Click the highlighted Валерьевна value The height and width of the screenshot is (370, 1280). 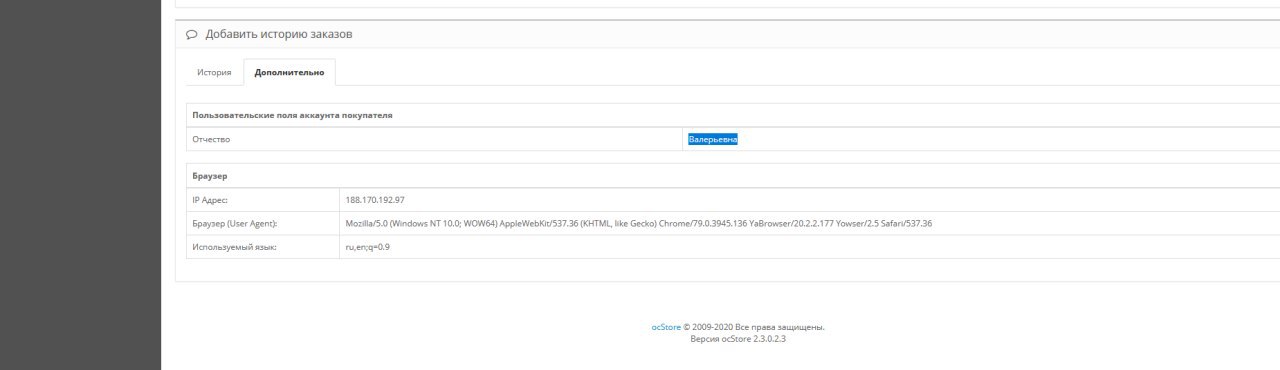712,139
